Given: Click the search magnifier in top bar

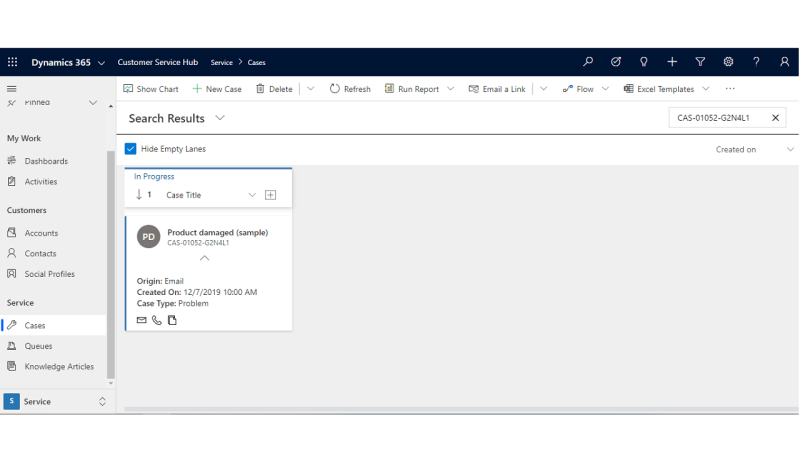Looking at the screenshot, I should 588,62.
